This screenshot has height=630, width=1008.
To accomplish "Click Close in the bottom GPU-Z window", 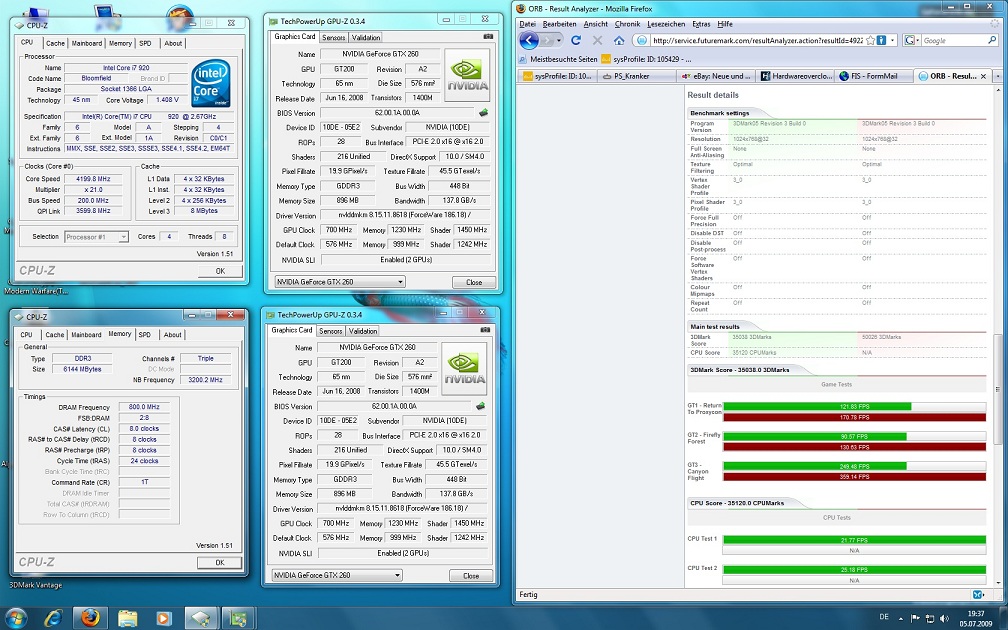I will click(x=471, y=575).
